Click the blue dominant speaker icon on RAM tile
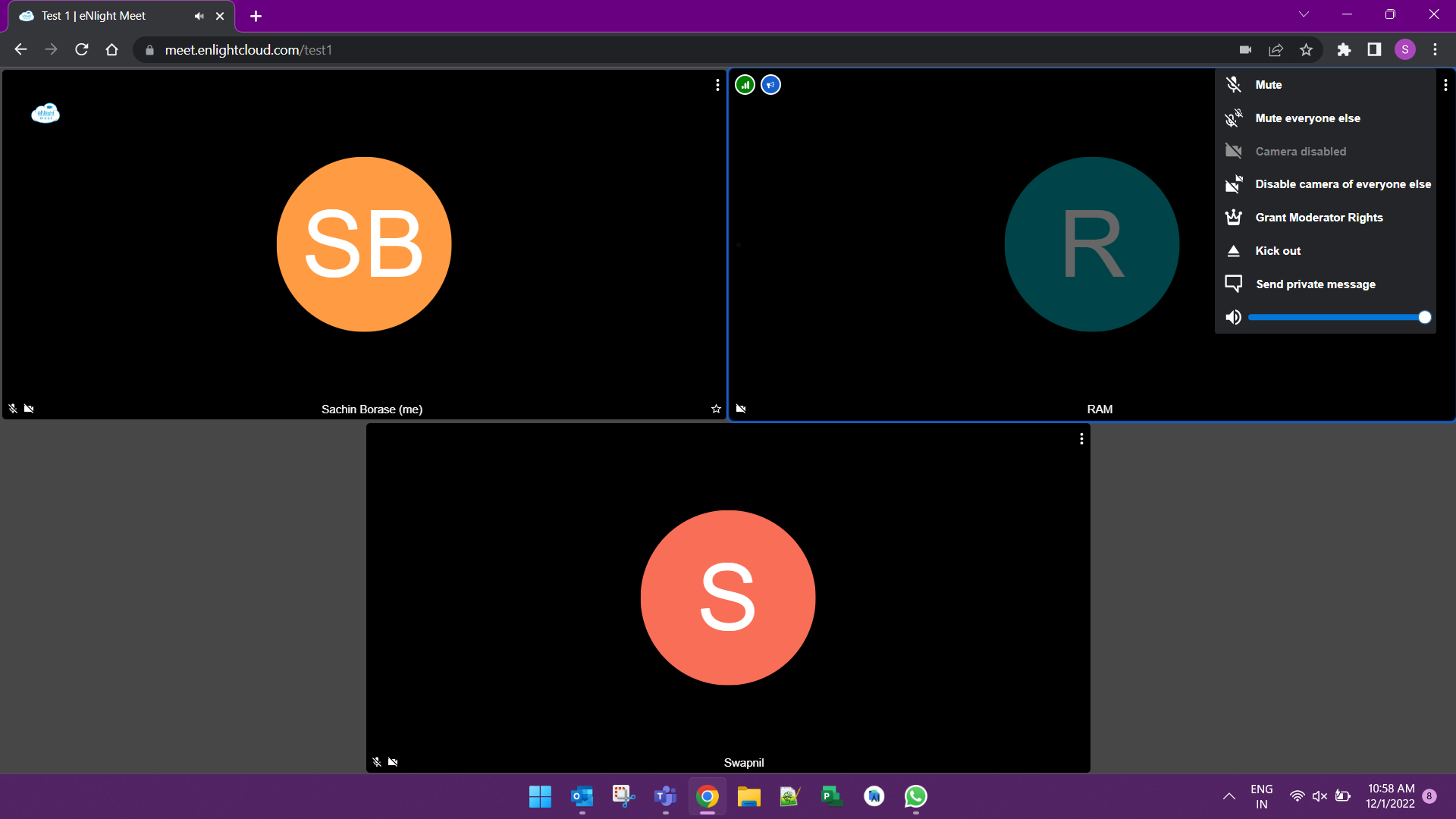The width and height of the screenshot is (1456, 819). tap(770, 85)
